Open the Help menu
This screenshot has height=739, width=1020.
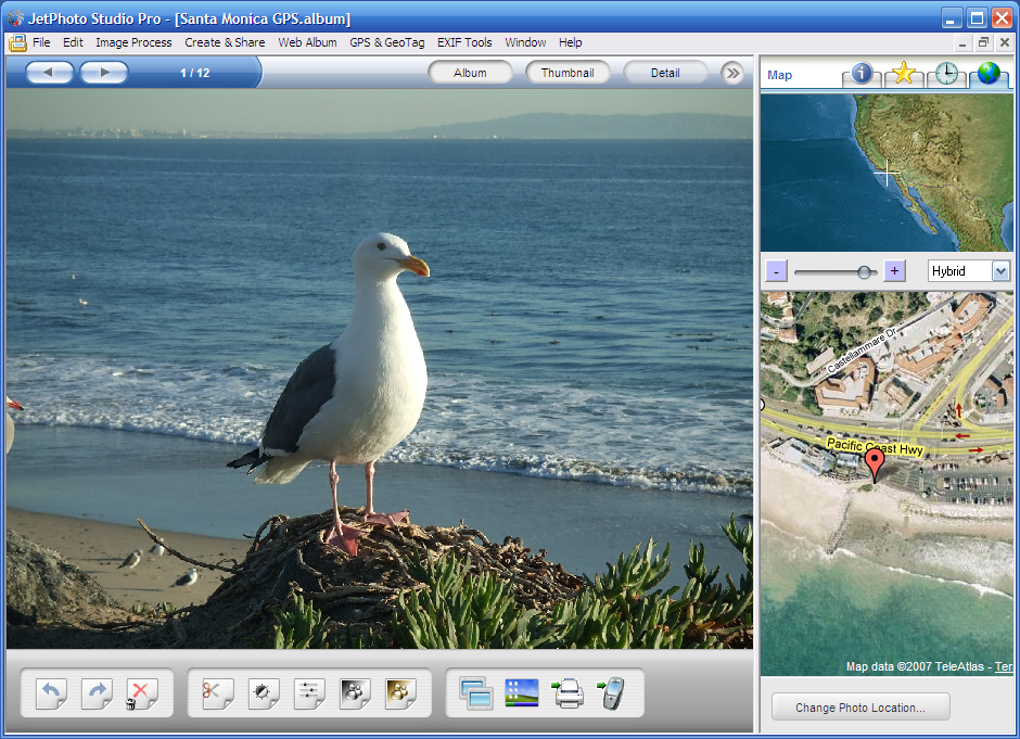click(570, 42)
